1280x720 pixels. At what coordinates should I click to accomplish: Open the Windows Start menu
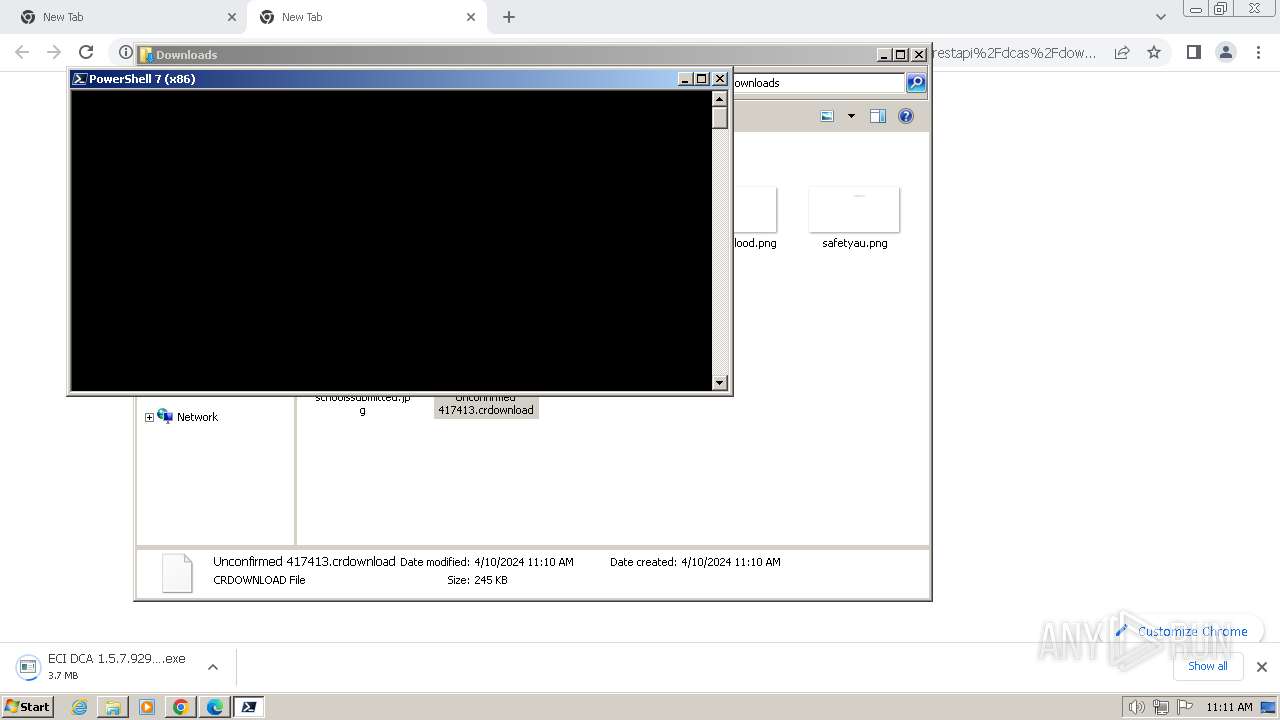[x=28, y=706]
